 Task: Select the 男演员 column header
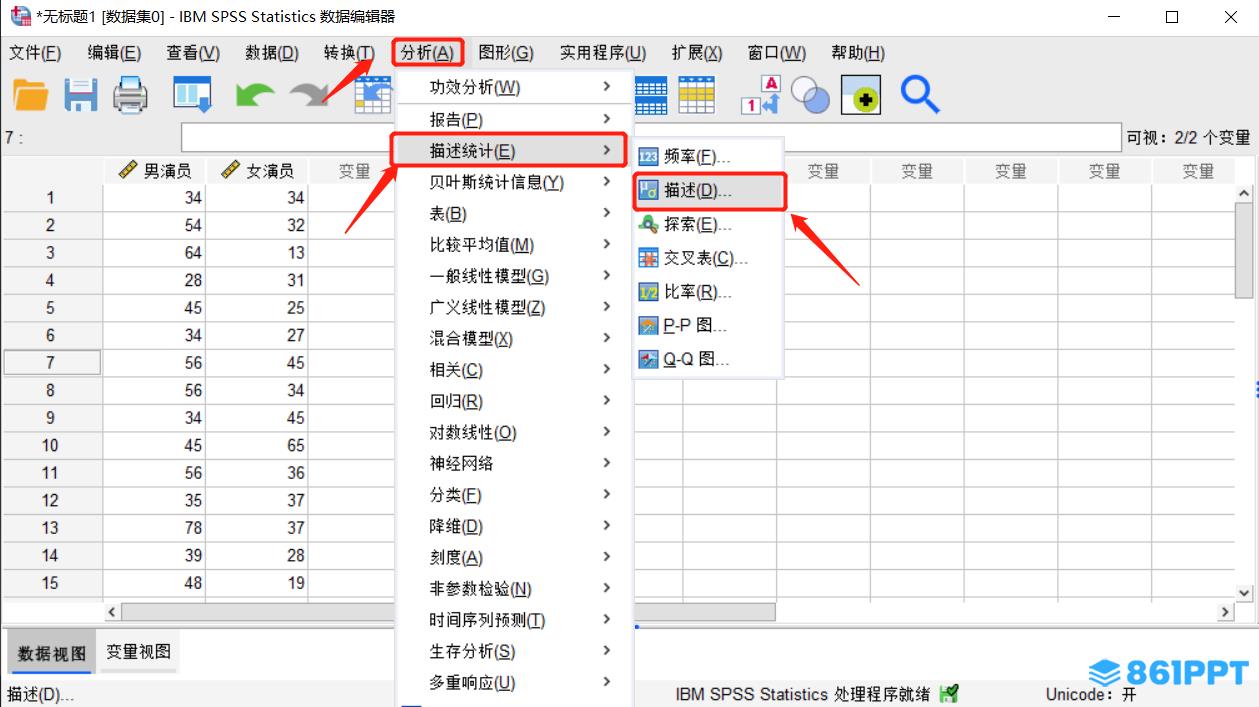[x=155, y=171]
